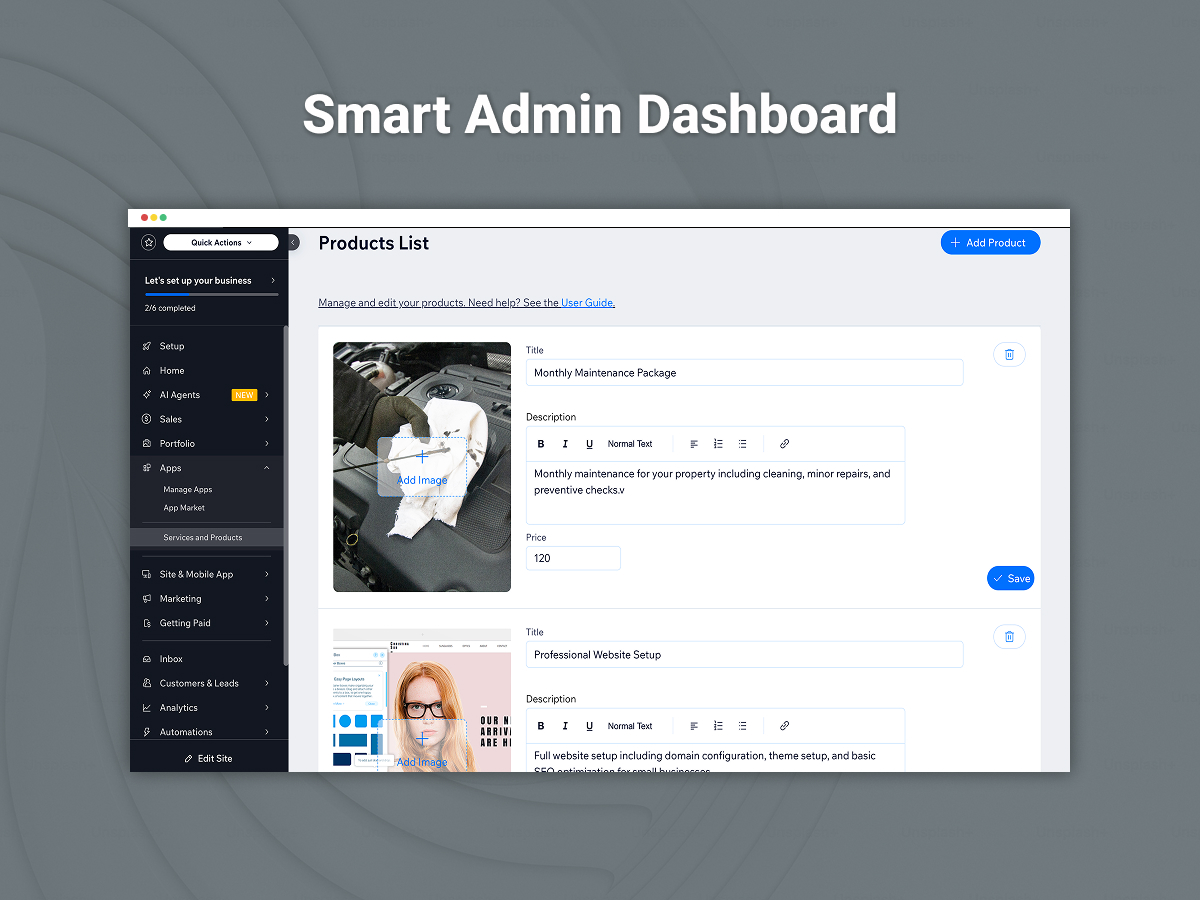Add Image on the car engine thumbnail
This screenshot has width=1200, height=900.
click(422, 467)
